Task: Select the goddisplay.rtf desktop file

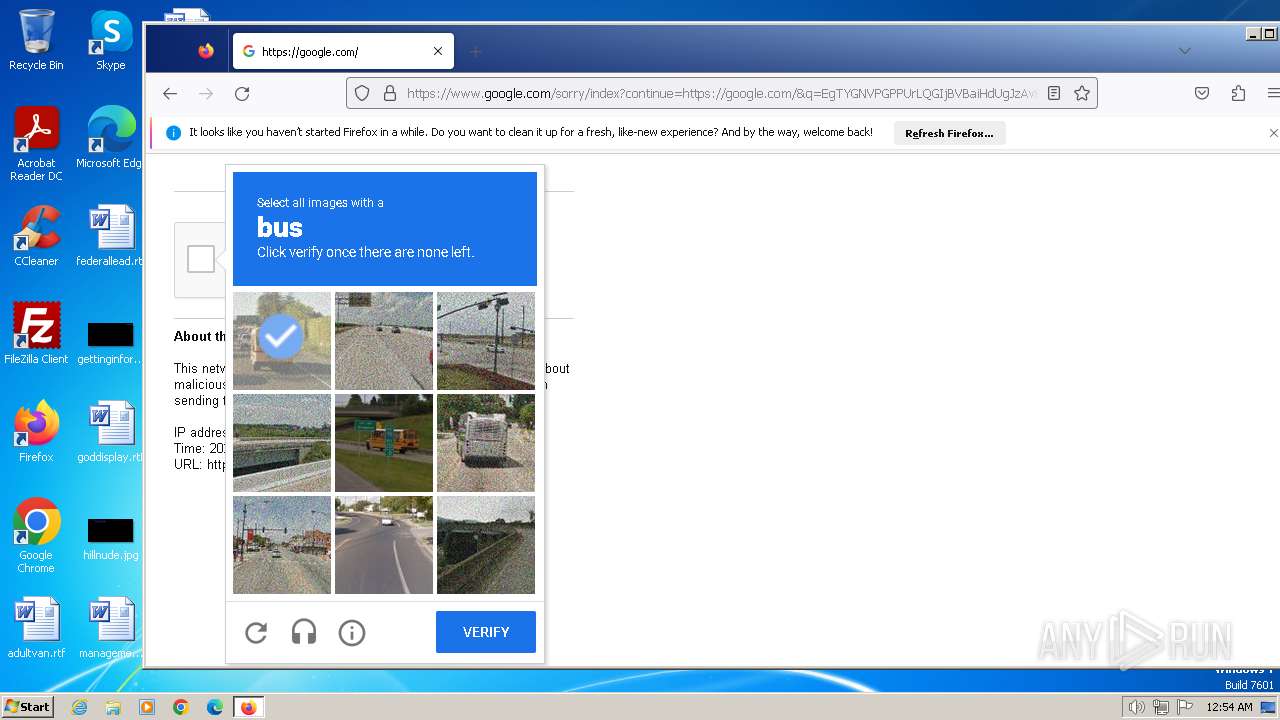Action: tap(111, 431)
